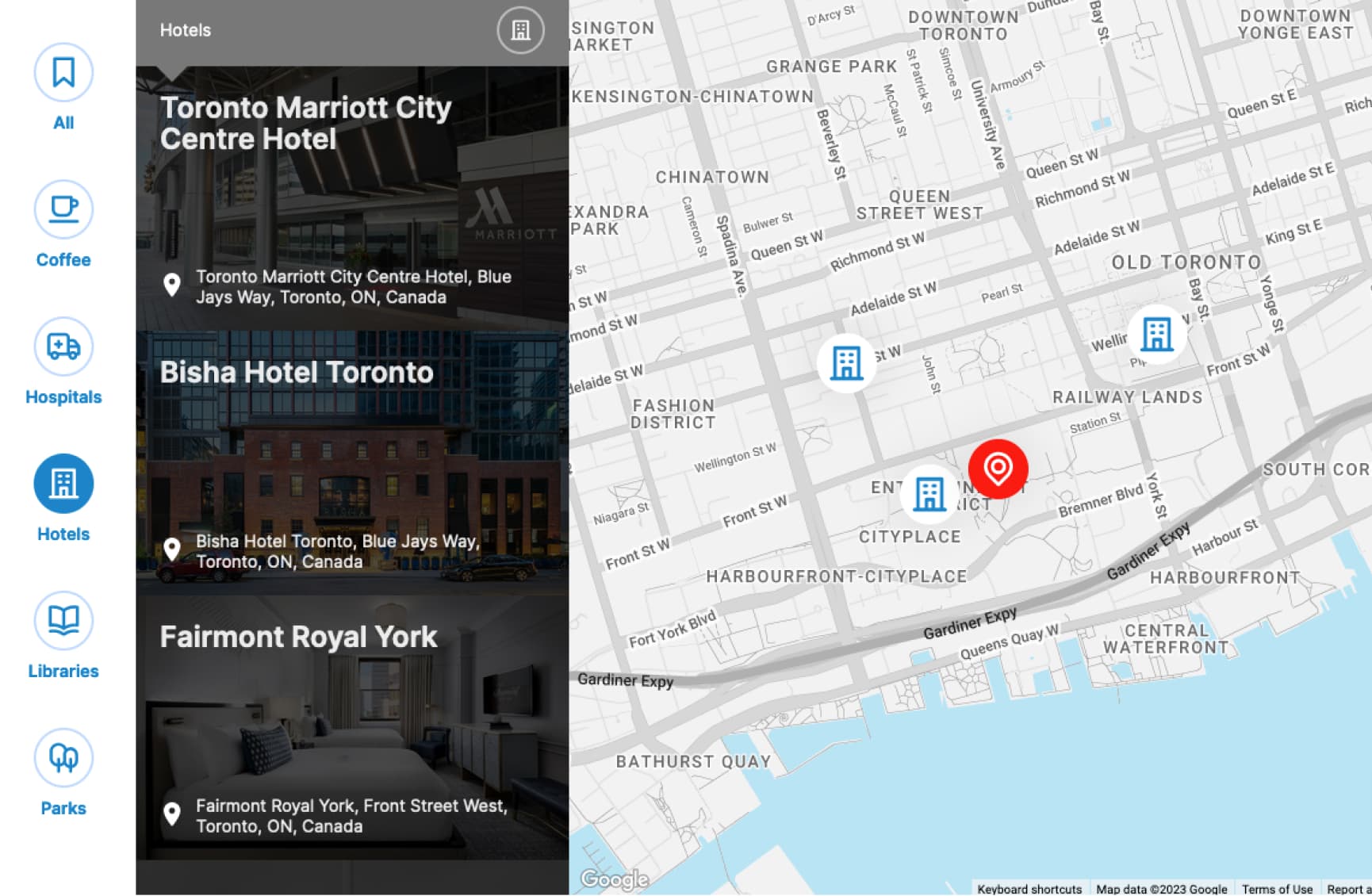The width and height of the screenshot is (1372, 896).
Task: Open Keyboard shortcuts link on map
Action: tap(1029, 889)
